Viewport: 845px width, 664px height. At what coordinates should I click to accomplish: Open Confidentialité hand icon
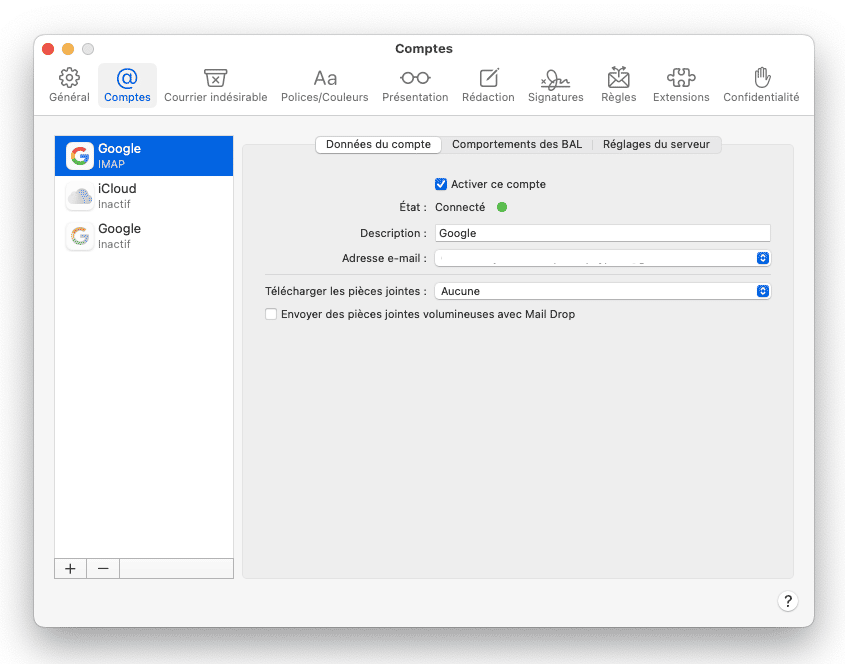(761, 78)
